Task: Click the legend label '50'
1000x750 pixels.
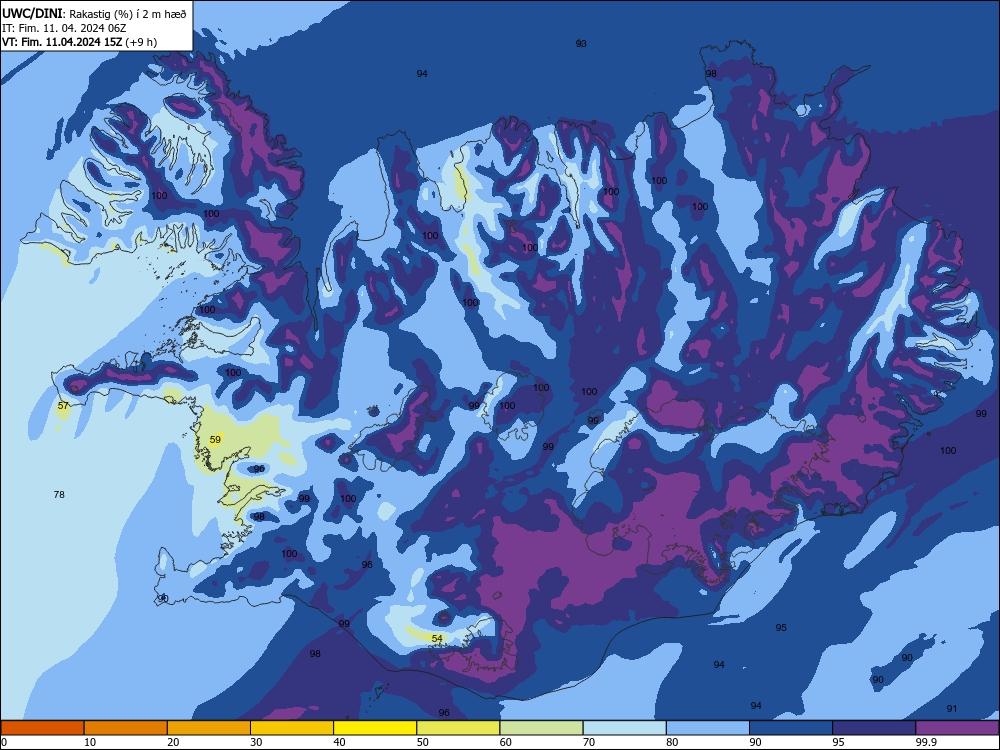Action: click(423, 742)
